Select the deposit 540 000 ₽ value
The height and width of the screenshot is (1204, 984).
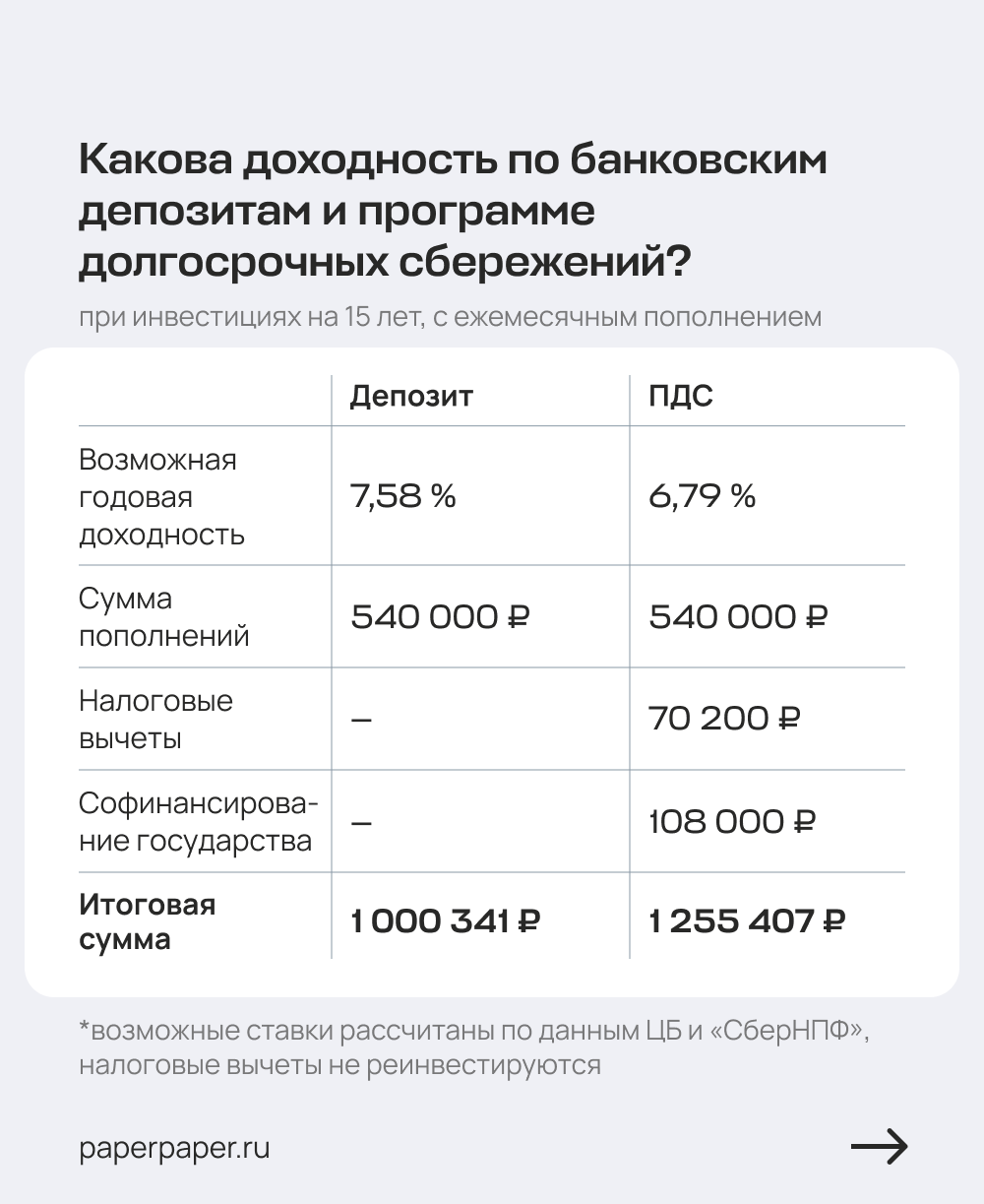440,617
